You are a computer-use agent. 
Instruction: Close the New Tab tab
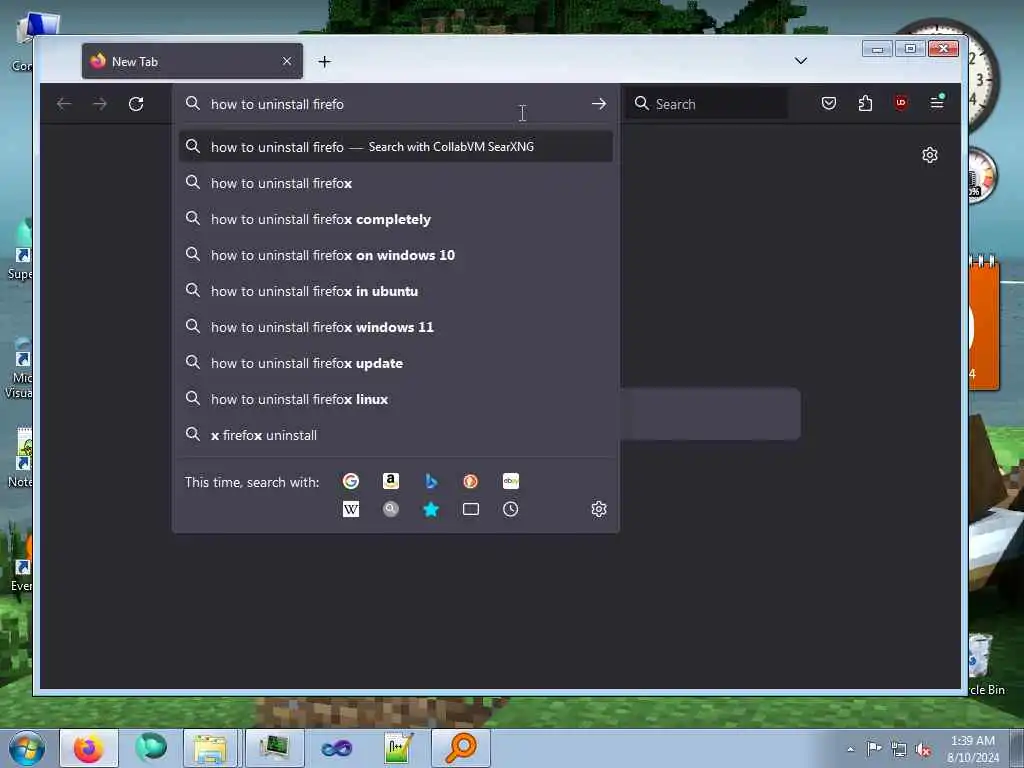pos(287,61)
